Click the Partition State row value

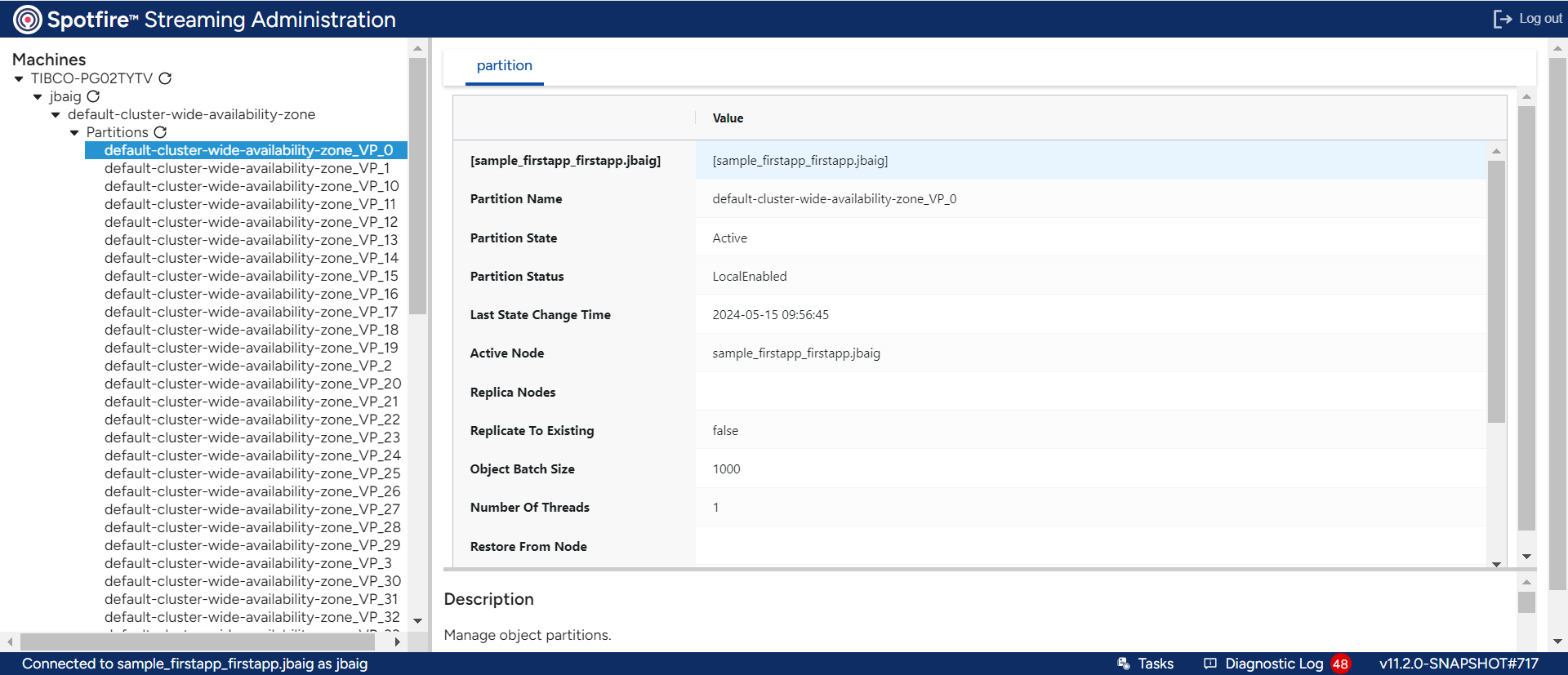click(729, 238)
